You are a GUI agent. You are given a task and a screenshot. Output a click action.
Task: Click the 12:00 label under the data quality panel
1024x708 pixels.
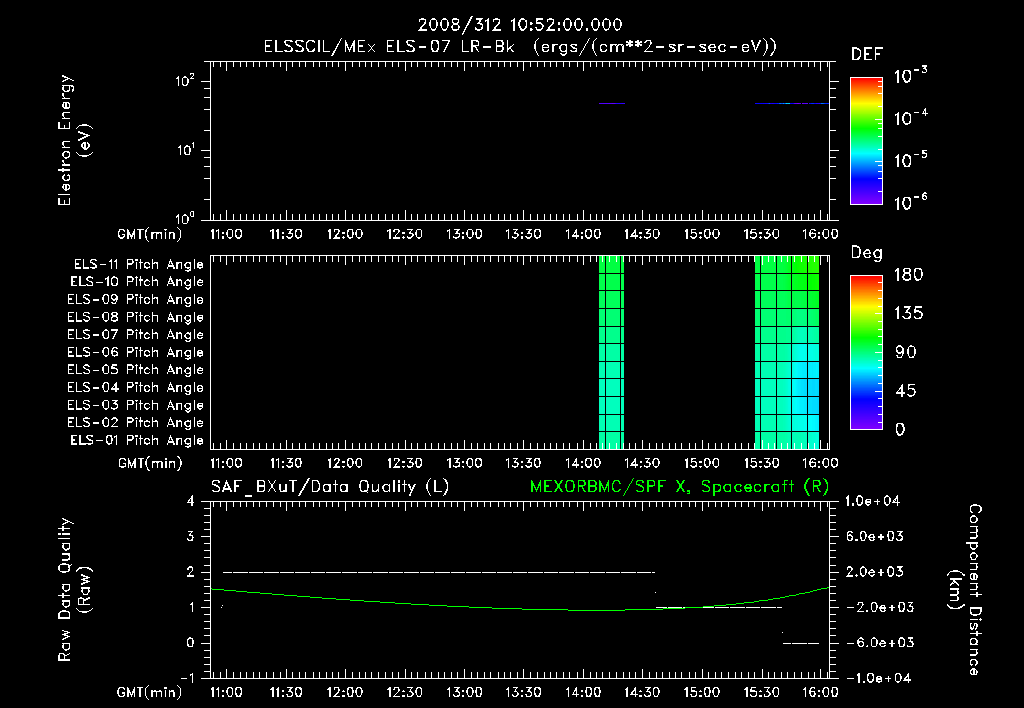[345, 692]
